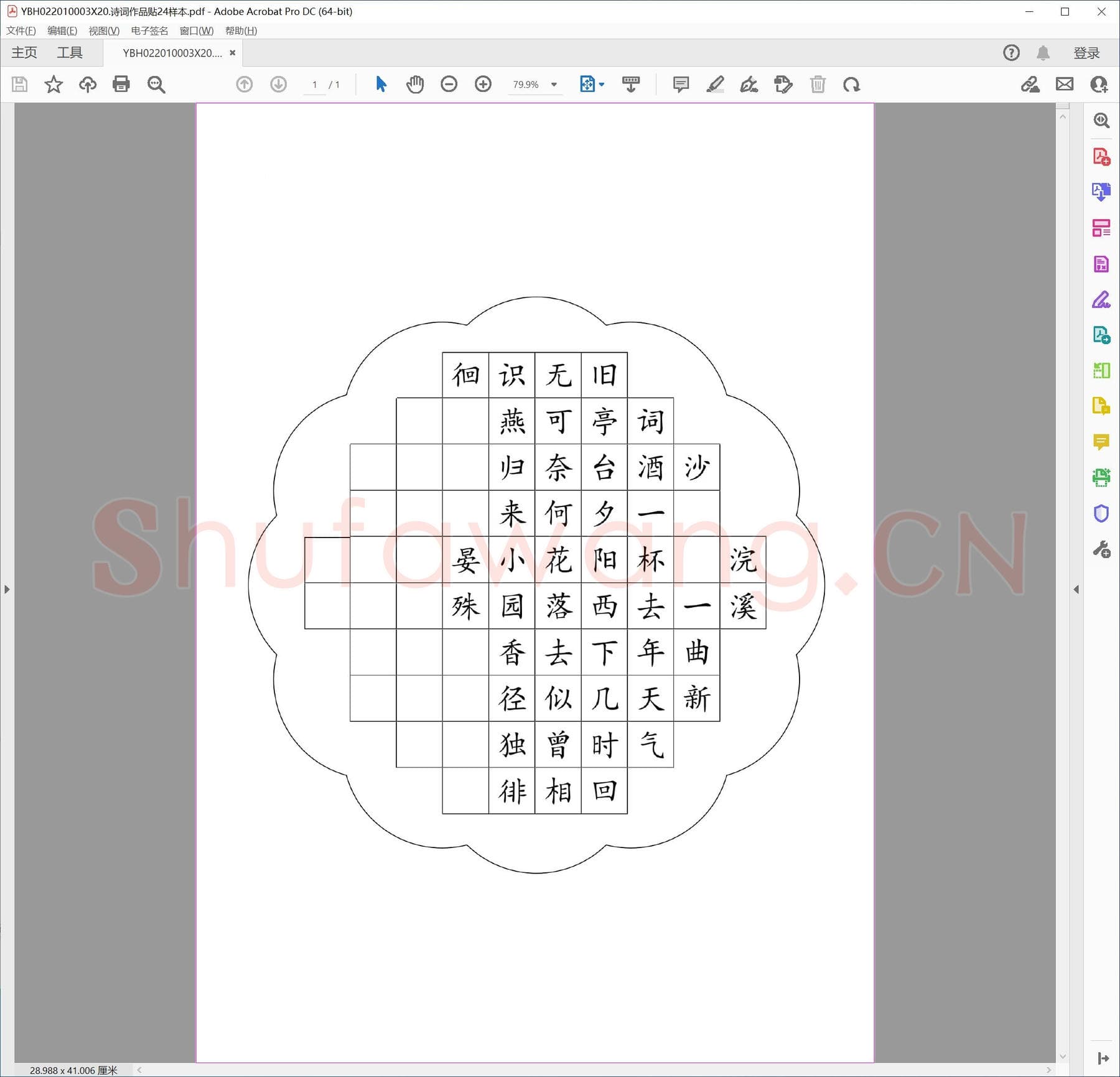The image size is (1120, 1077).
Task: Open the 窗口(W) menu
Action: (x=197, y=30)
